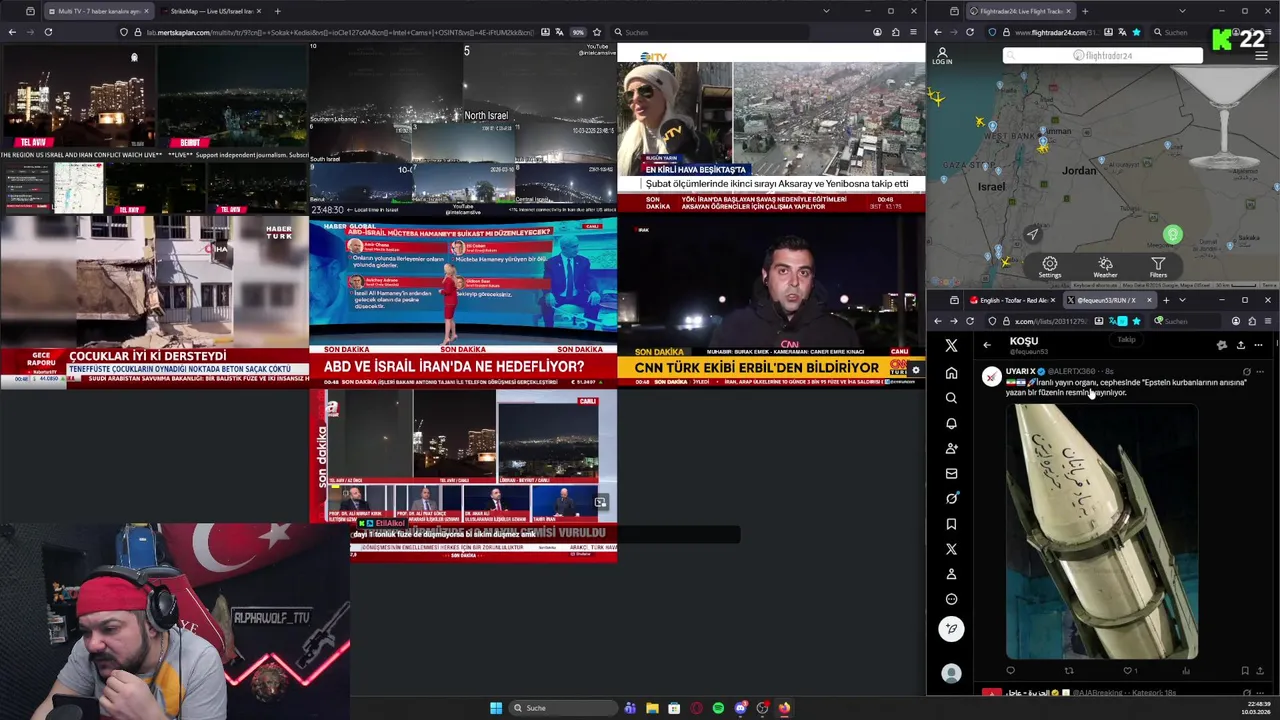This screenshot has height=720, width=1280.
Task: Center map on my location in Flightradar24
Action: point(1033,234)
